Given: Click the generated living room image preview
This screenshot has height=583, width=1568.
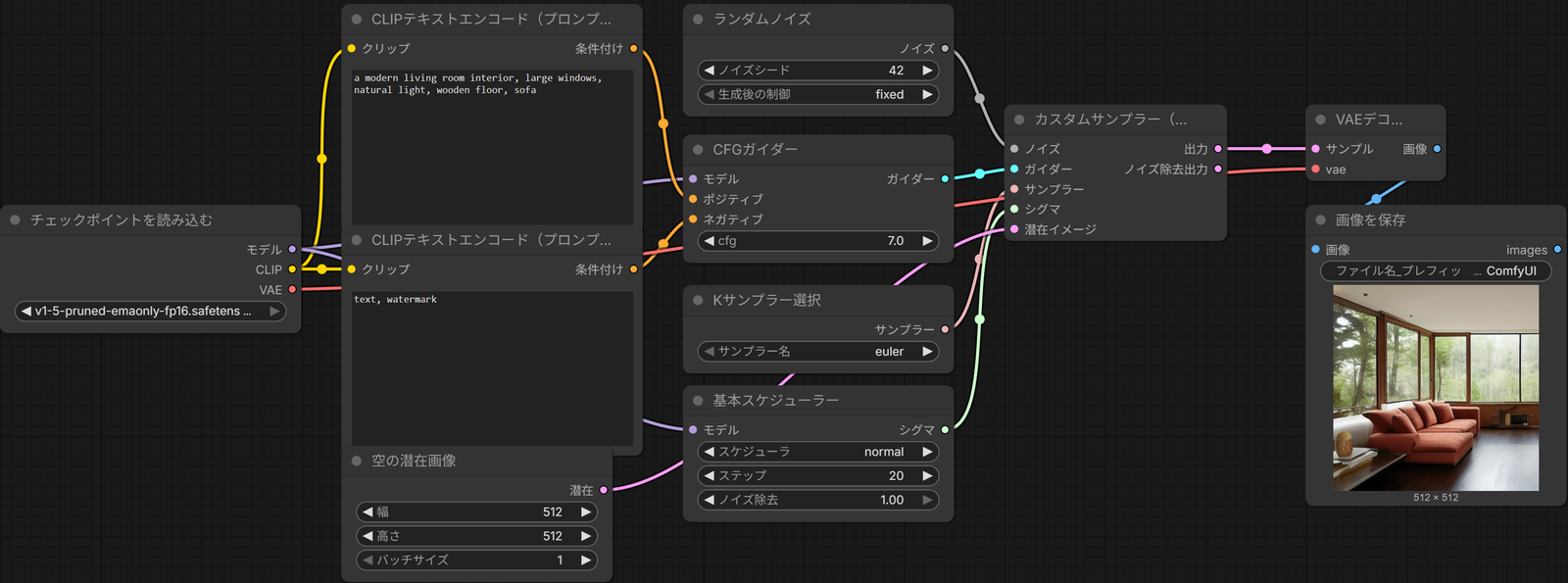Looking at the screenshot, I should 1436,388.
